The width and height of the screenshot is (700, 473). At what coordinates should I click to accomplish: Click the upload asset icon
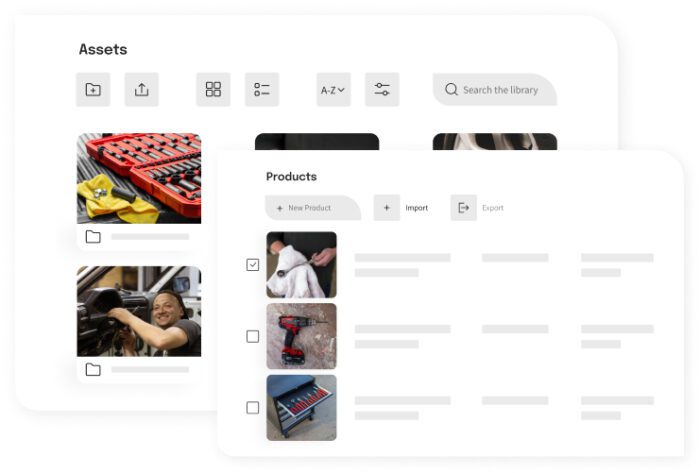pyautogui.click(x=142, y=90)
